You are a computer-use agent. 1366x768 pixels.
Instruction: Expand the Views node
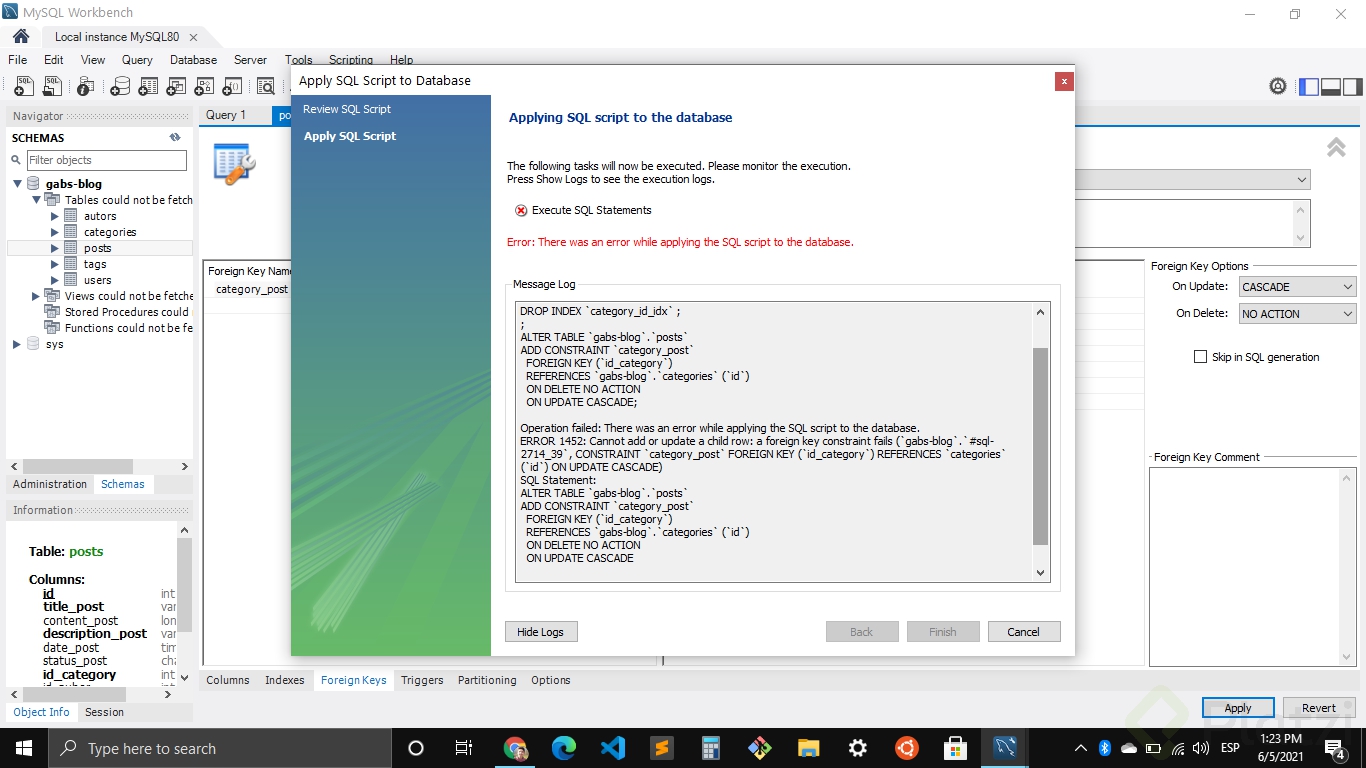pos(36,296)
